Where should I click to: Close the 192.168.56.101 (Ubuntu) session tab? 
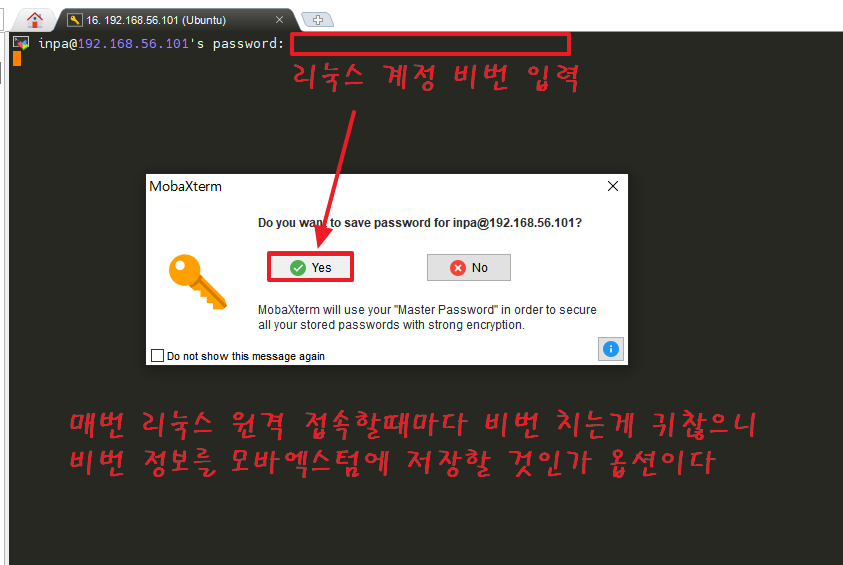(279, 20)
